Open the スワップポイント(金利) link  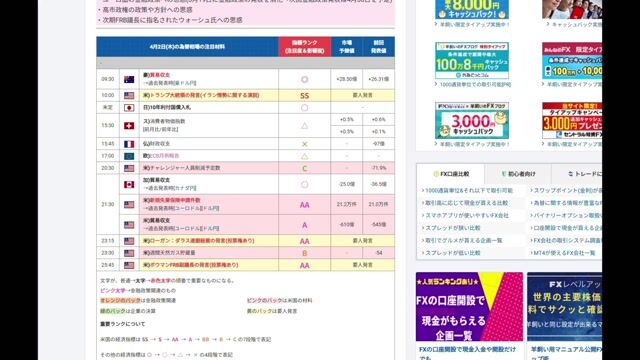(x=567, y=191)
